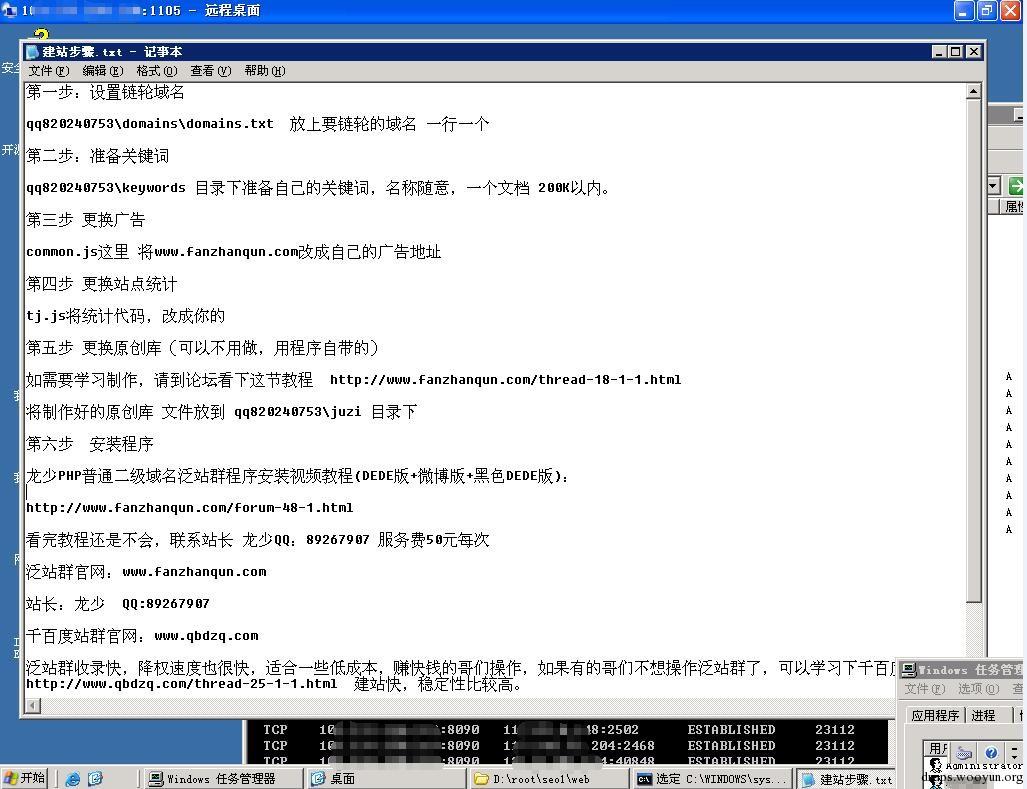Viewport: 1027px width, 789px height.
Task: Click the vertical scrollbar thumb
Action: [x=974, y=350]
